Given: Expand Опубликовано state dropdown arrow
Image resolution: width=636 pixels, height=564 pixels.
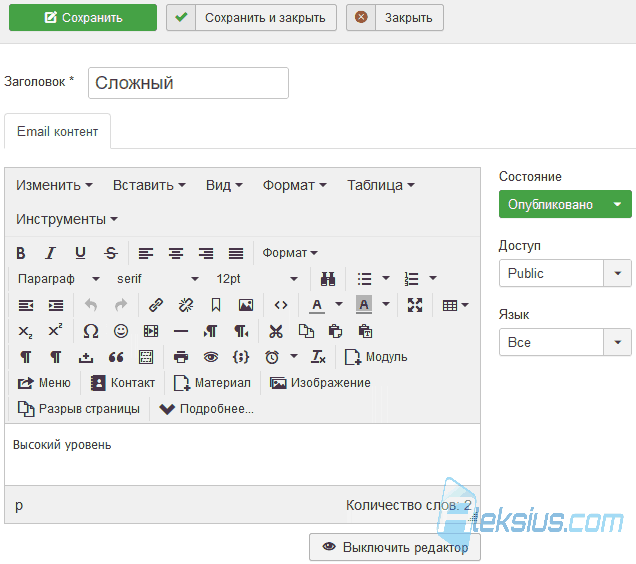Looking at the screenshot, I should (617, 205).
